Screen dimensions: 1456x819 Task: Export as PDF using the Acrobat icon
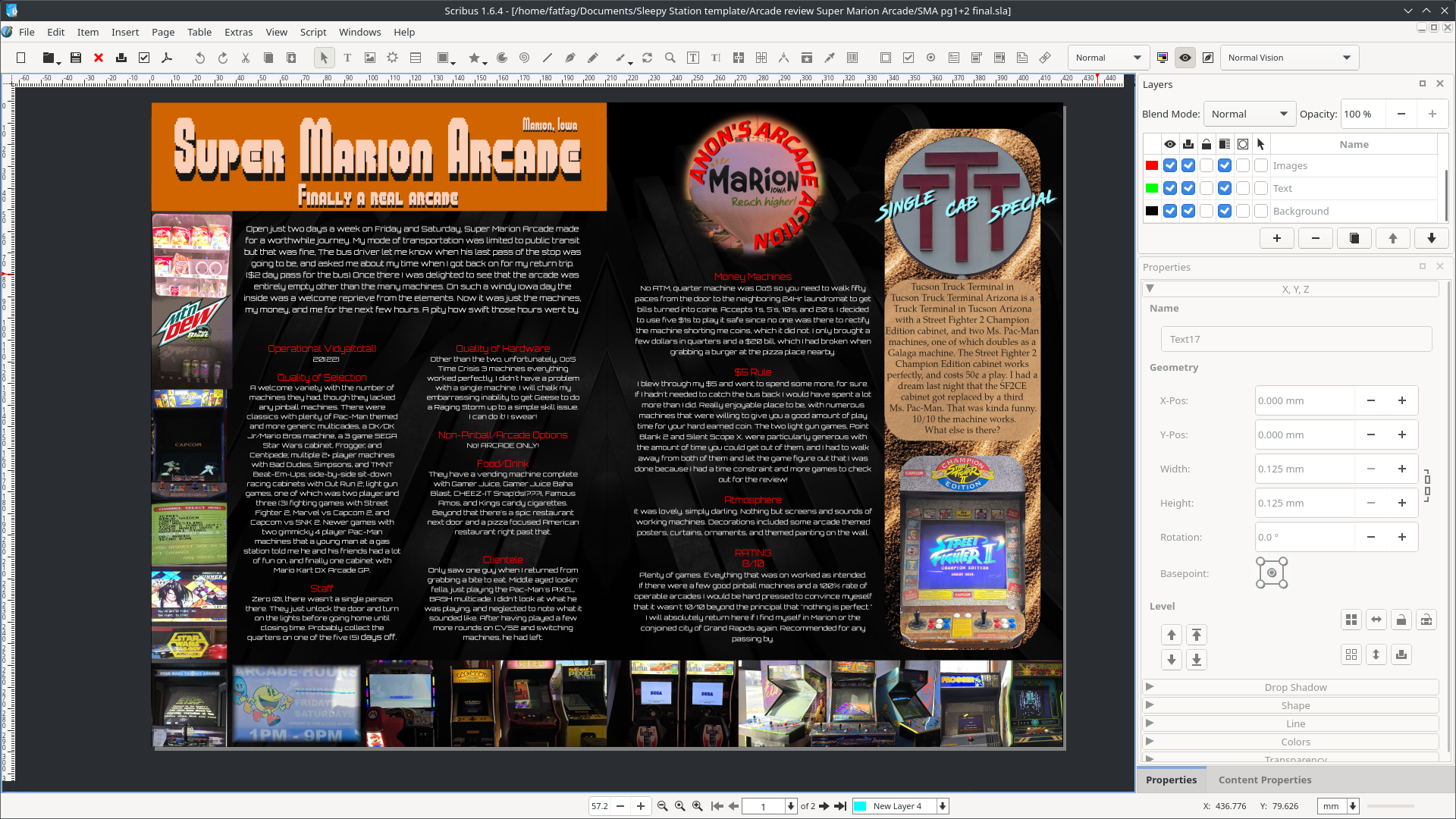pyautogui.click(x=167, y=58)
